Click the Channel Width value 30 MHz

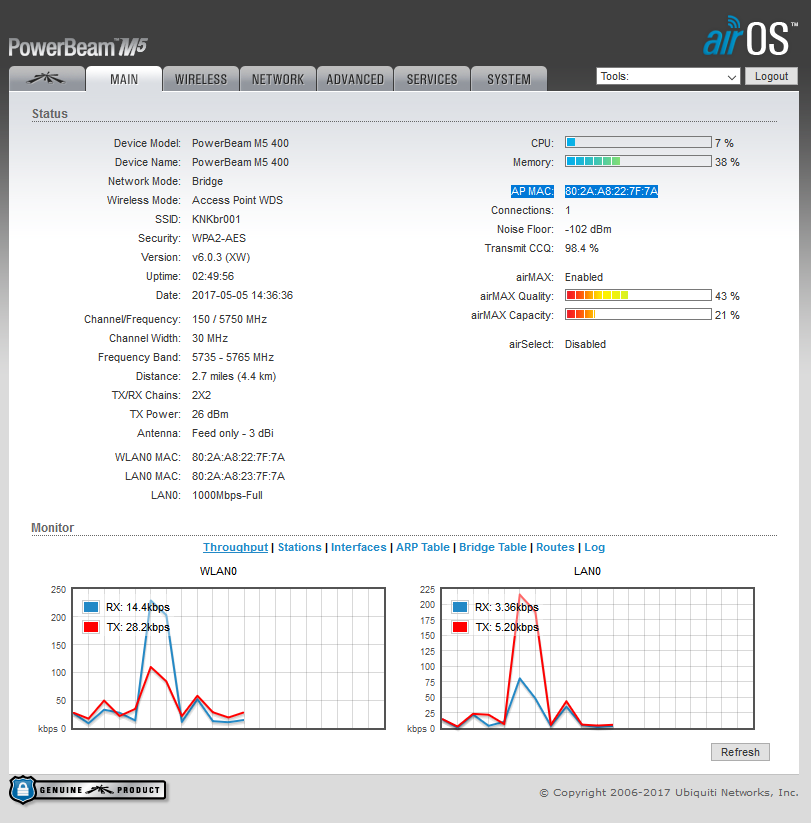tap(209, 338)
